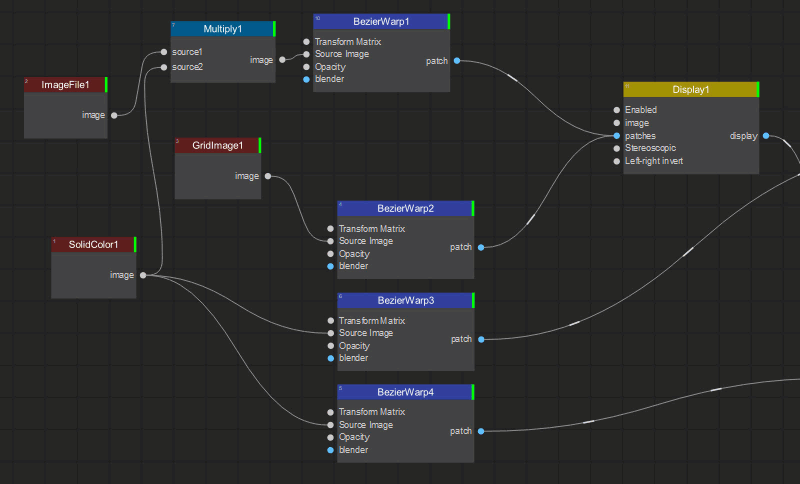The width and height of the screenshot is (800, 484).
Task: Click BezierWarp4 Opacity input port
Action: [331, 438]
